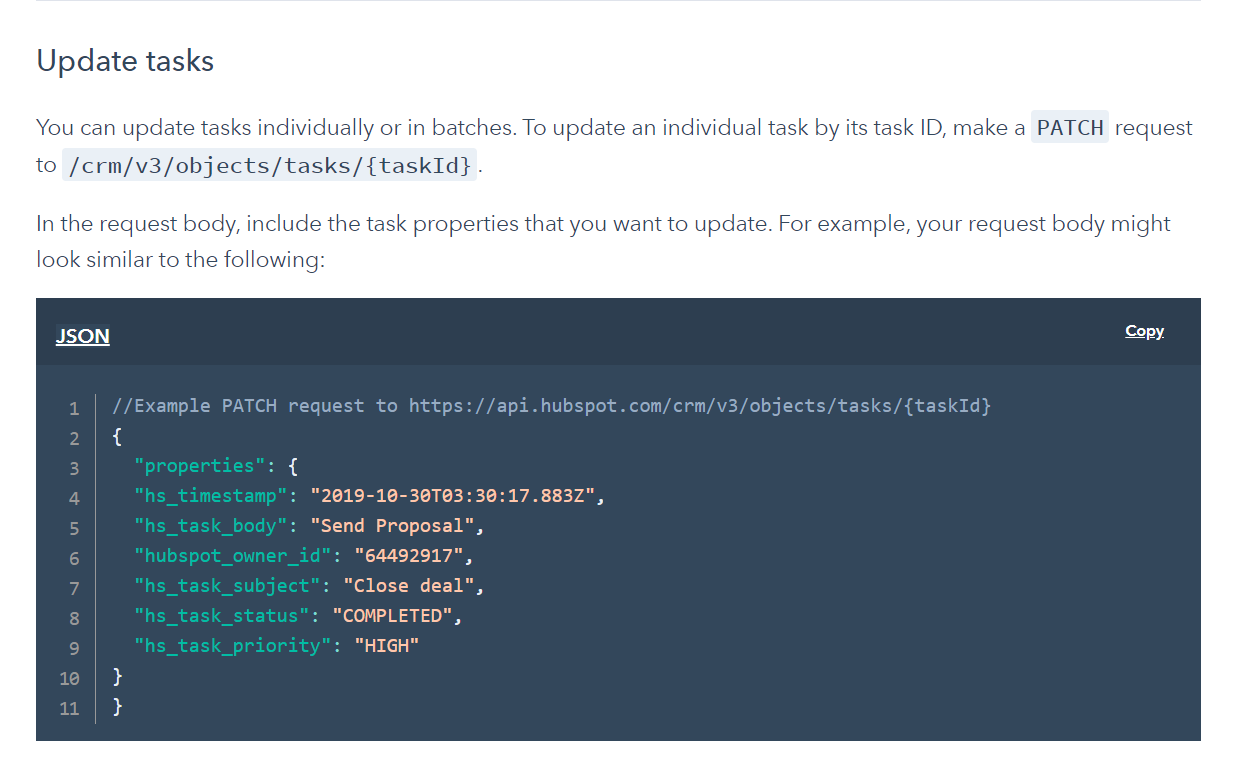Select the JSON tab of code block

pos(83,336)
